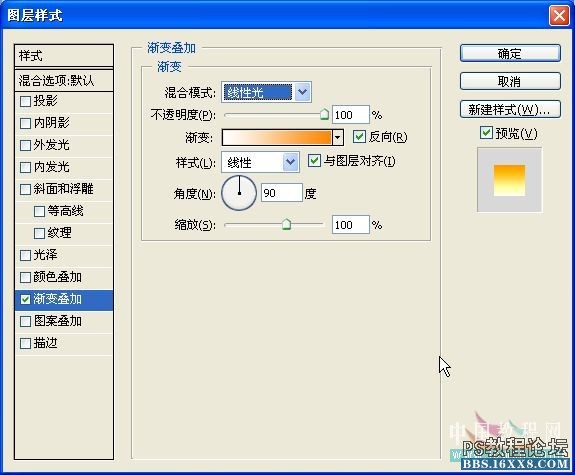
Task: Open the 斜面和浮雕 bevel settings
Action: click(x=64, y=189)
